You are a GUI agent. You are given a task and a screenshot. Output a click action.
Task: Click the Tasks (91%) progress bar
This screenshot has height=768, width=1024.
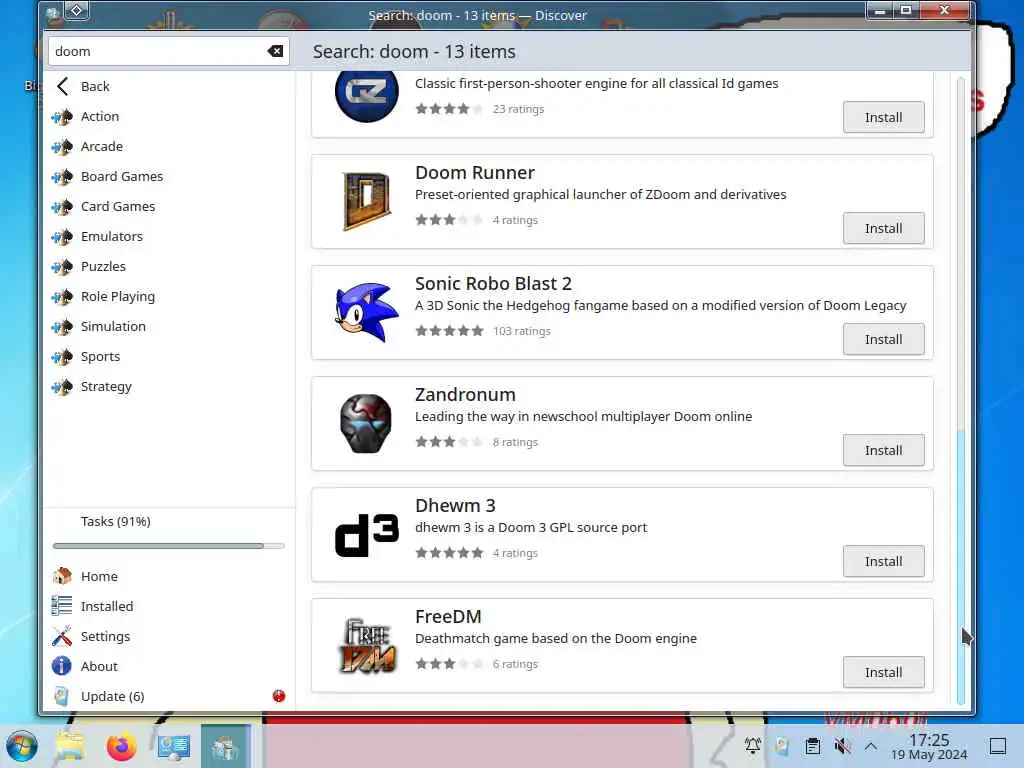point(168,546)
